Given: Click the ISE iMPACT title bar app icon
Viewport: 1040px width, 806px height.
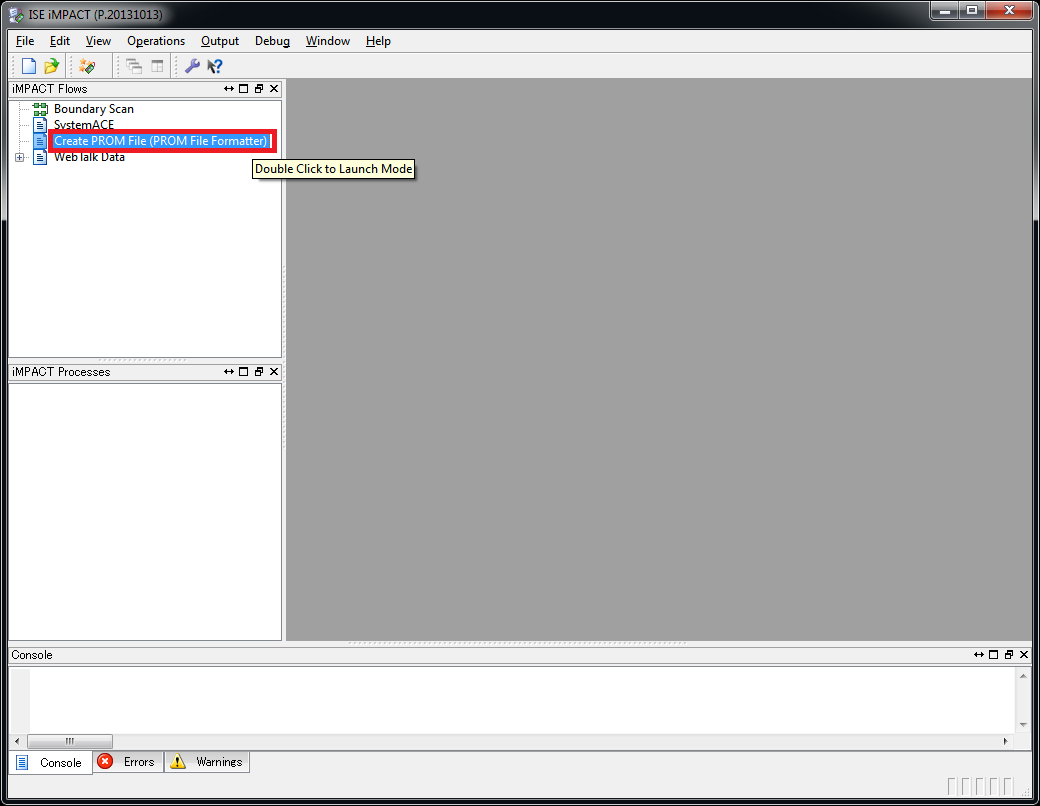Looking at the screenshot, I should tap(16, 15).
